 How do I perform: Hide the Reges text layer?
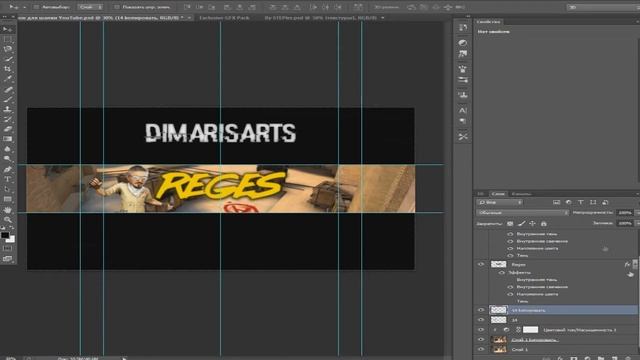coord(481,264)
